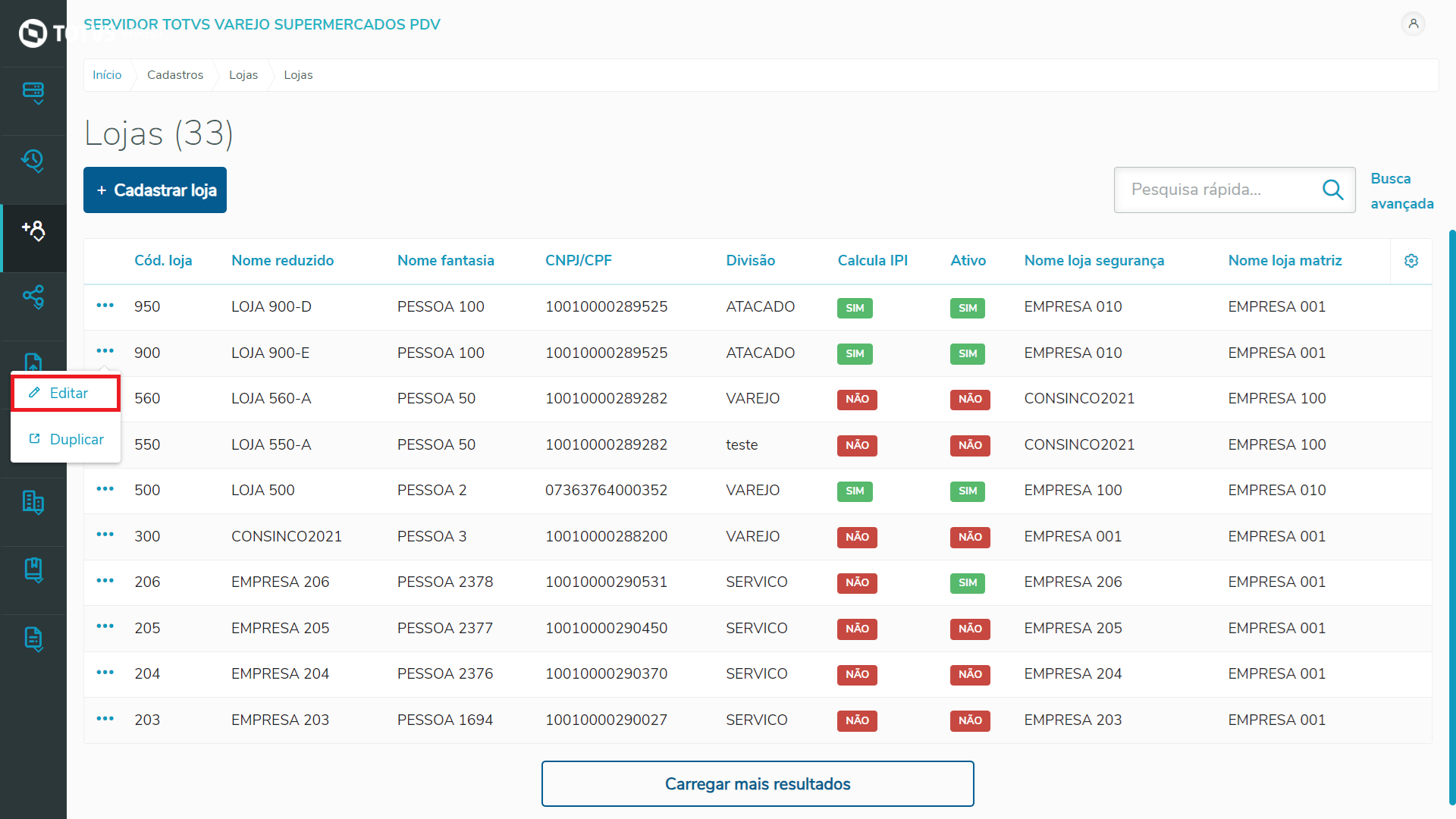Open the table column settings gear
The width and height of the screenshot is (1456, 819).
[1411, 261]
